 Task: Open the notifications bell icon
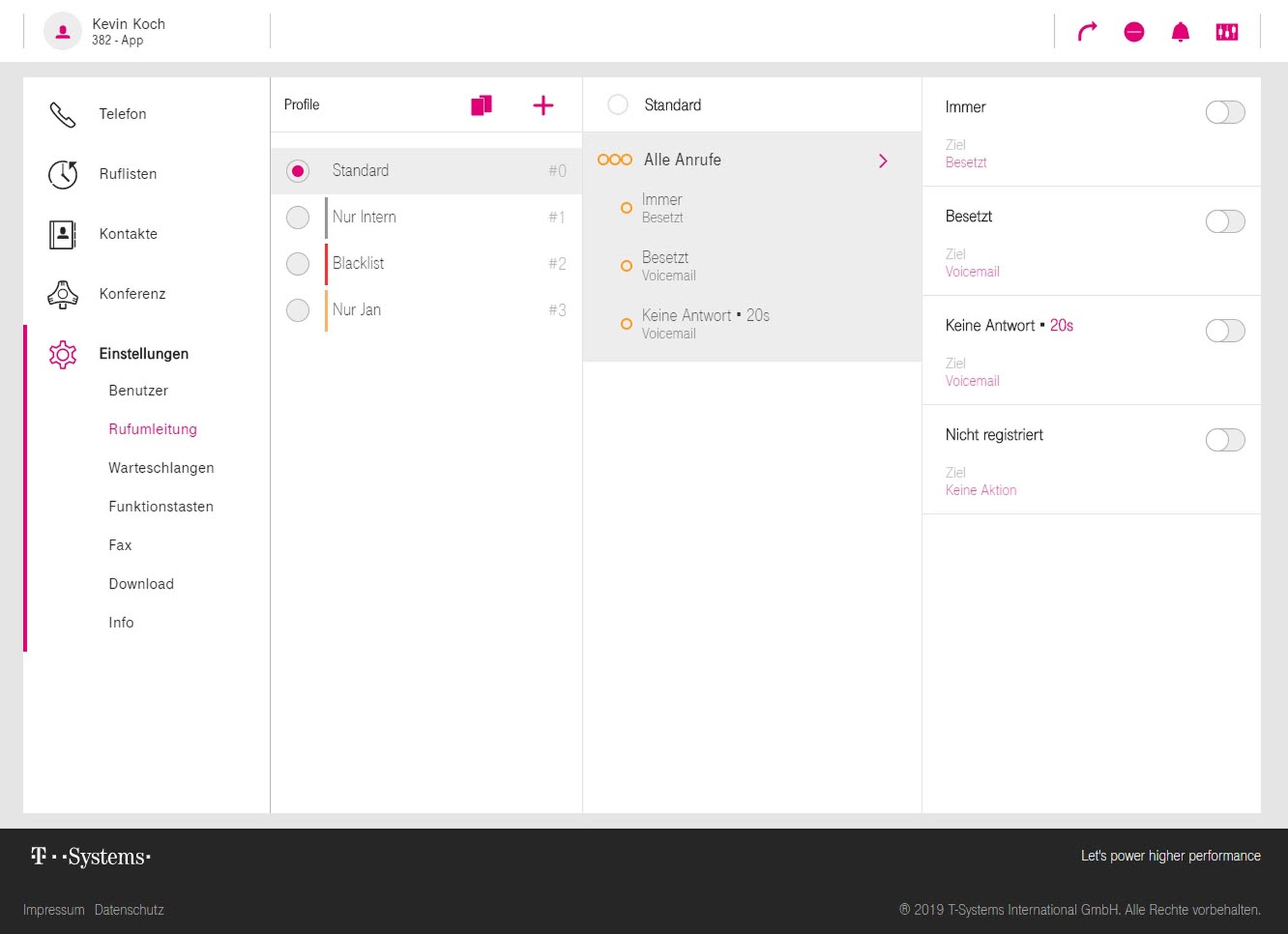coord(1180,32)
